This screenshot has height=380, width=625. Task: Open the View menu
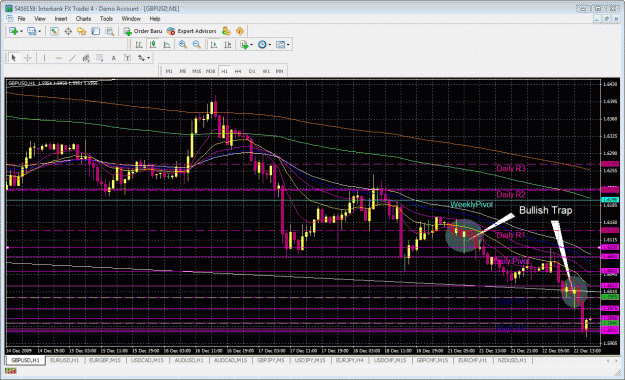tap(40, 19)
